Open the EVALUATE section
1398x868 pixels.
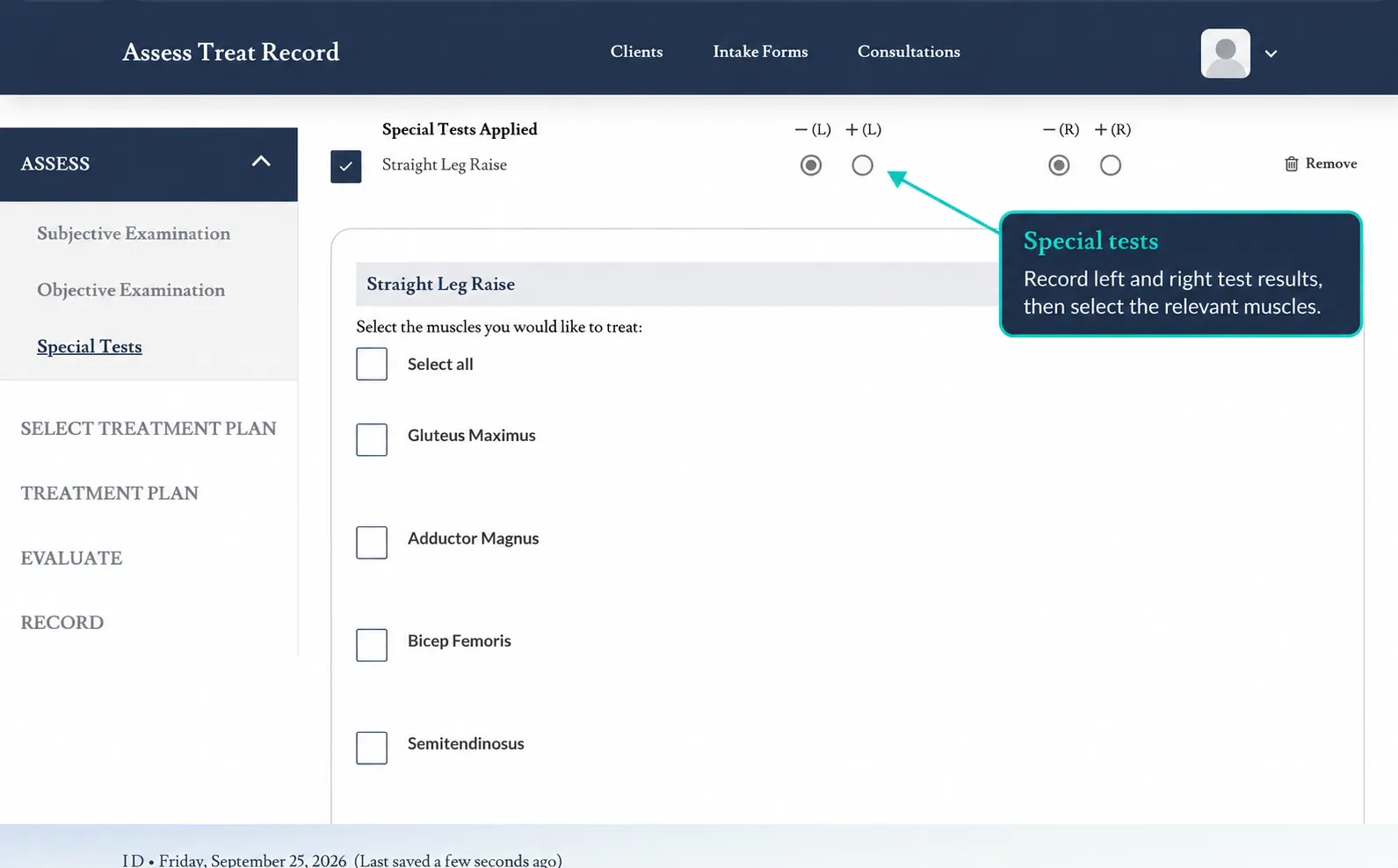coord(71,558)
